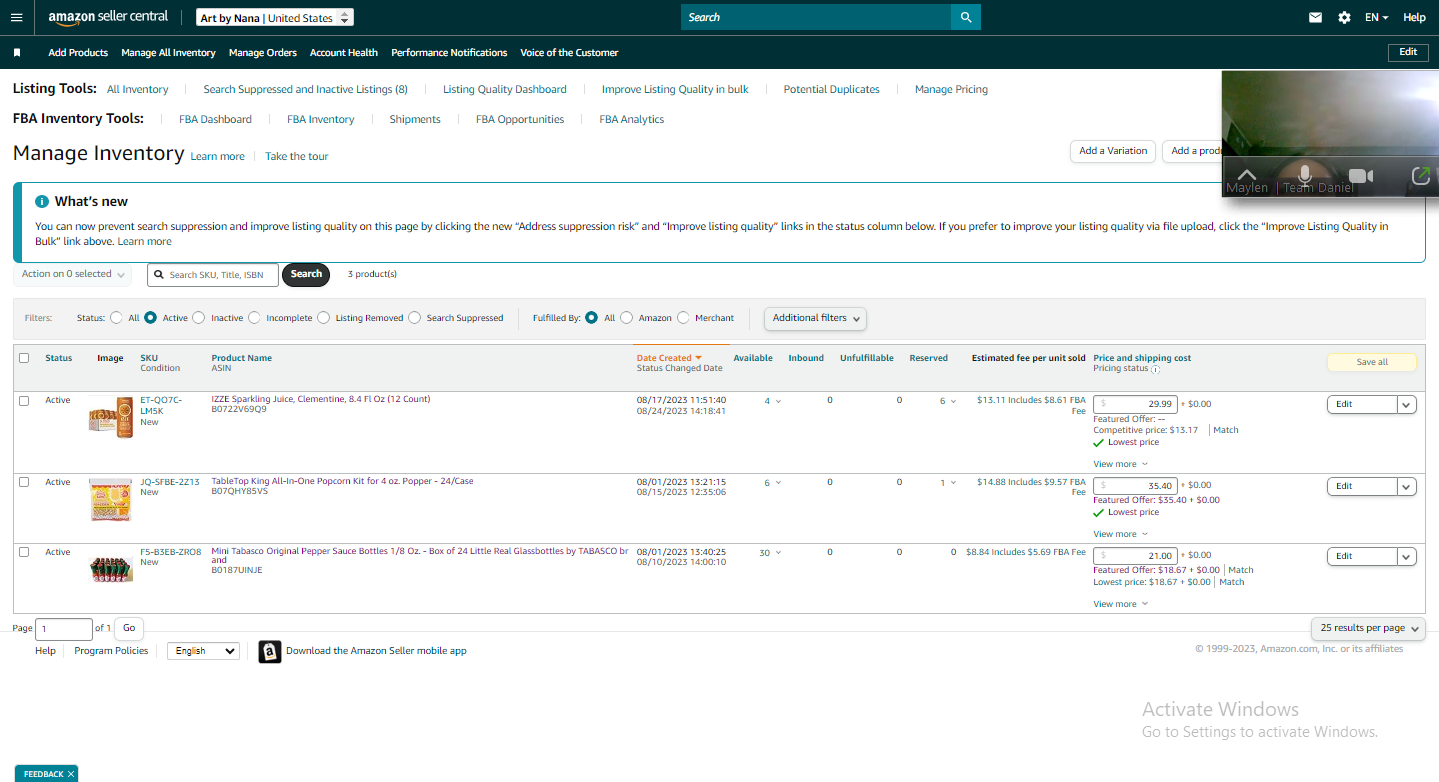Image resolution: width=1439 pixels, height=782 pixels.
Task: Click the SKU, Title, ISBN search field
Action: pyautogui.click(x=213, y=275)
